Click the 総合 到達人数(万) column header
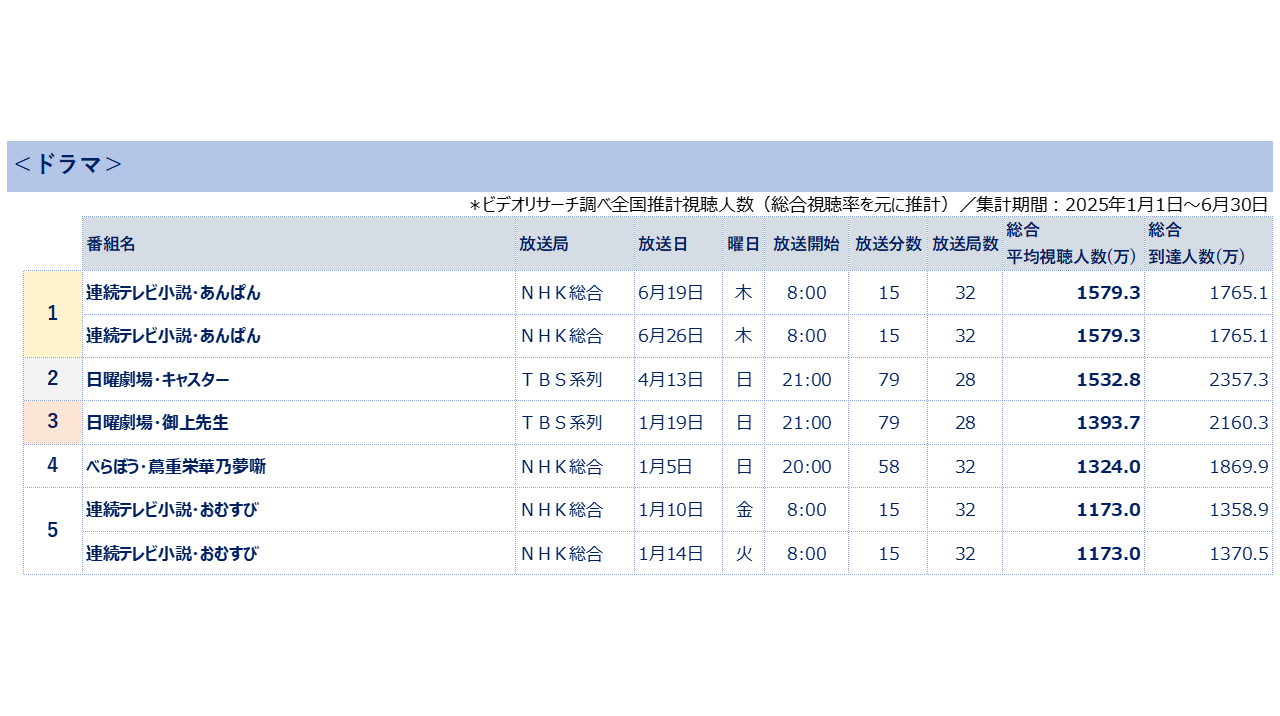The width and height of the screenshot is (1280, 716). (x=1196, y=244)
